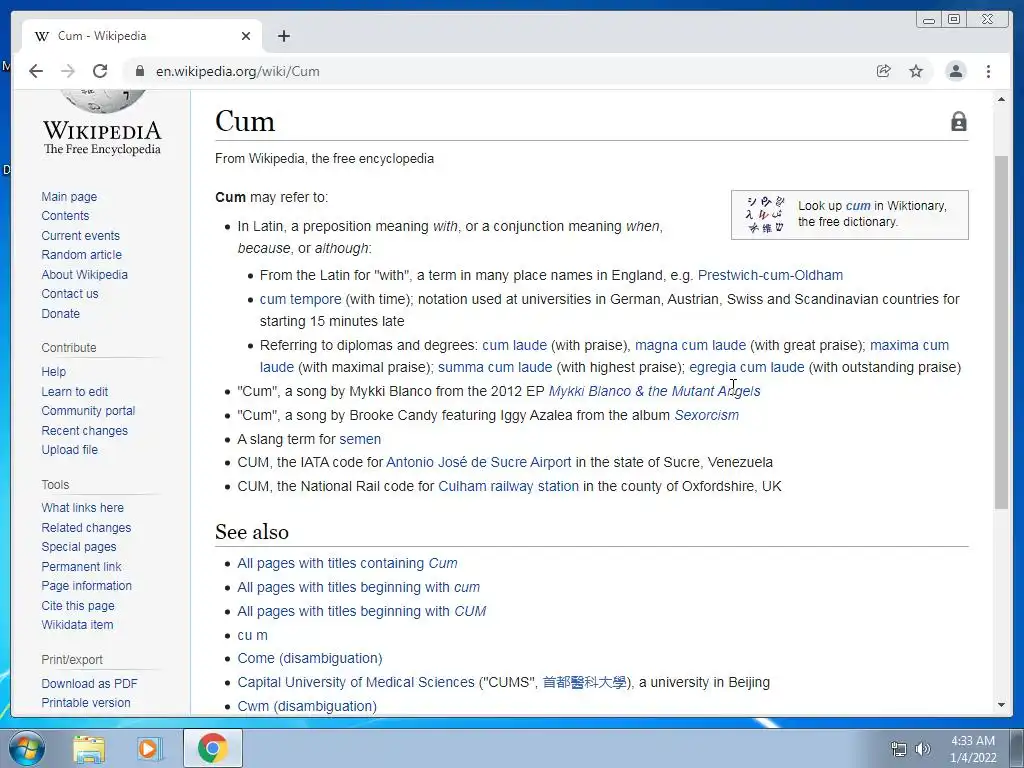The image size is (1024, 768).
Task: Click the browser back arrow
Action: (x=36, y=71)
